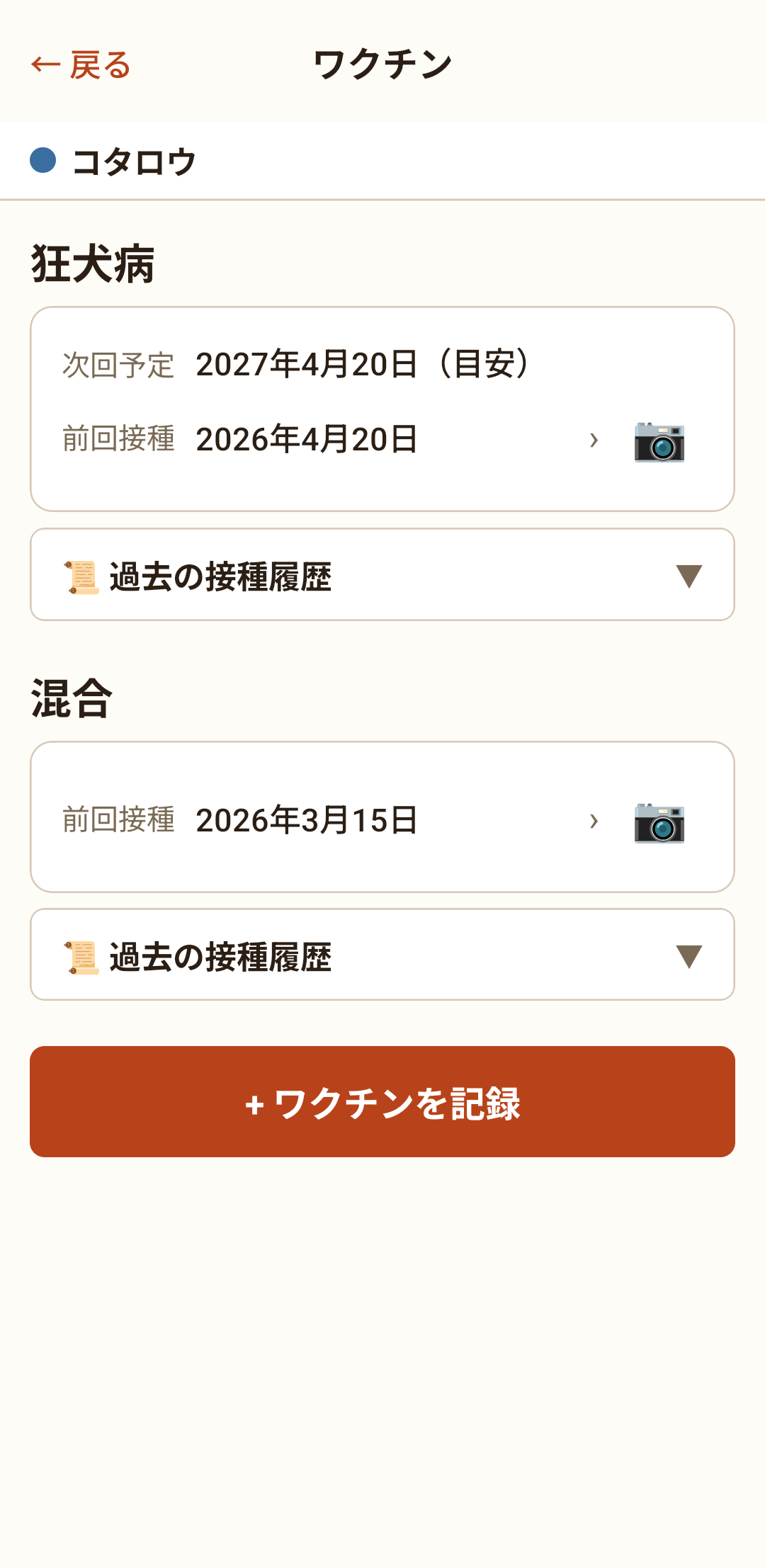Click scroll icon in 混合 history row
Screen dimensions: 765x1568
[x=81, y=958]
